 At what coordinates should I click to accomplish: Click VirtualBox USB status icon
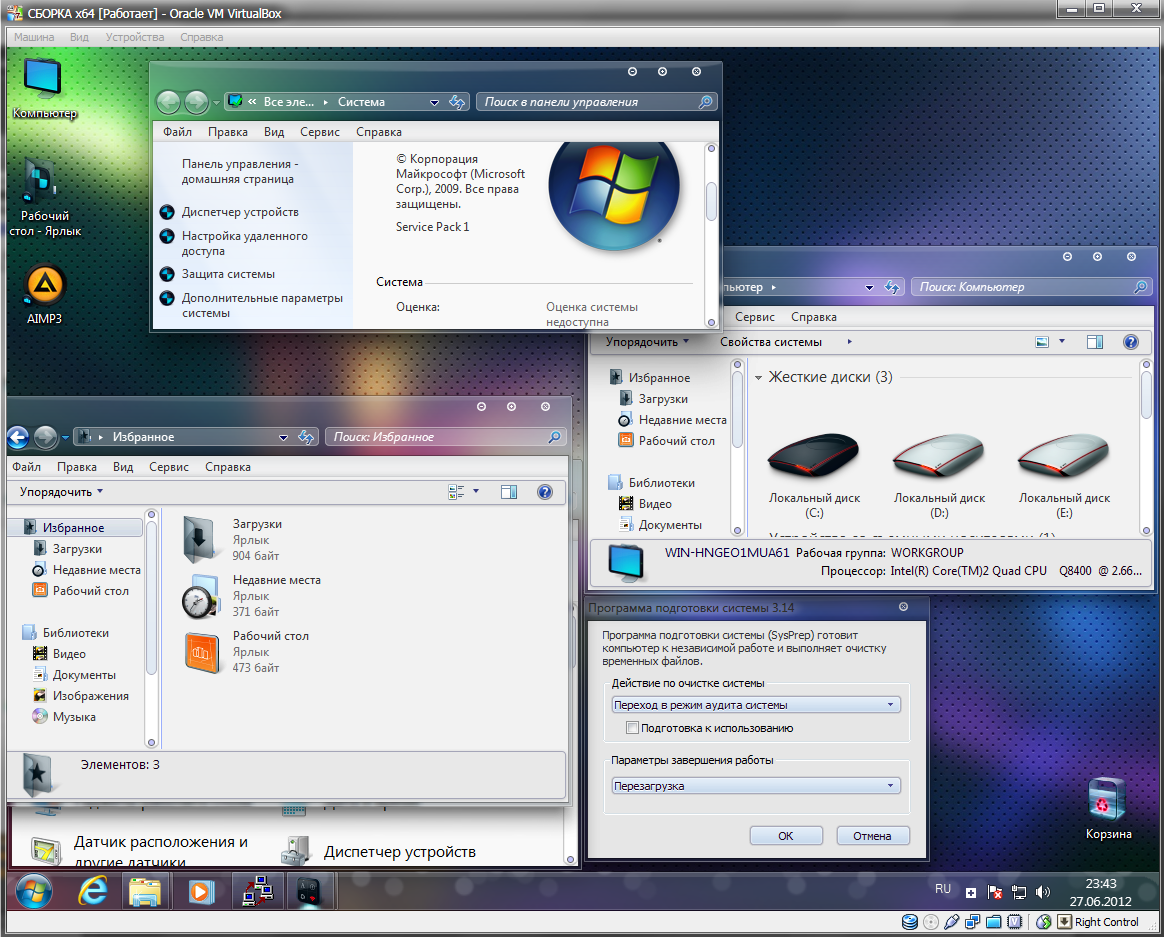(x=952, y=922)
